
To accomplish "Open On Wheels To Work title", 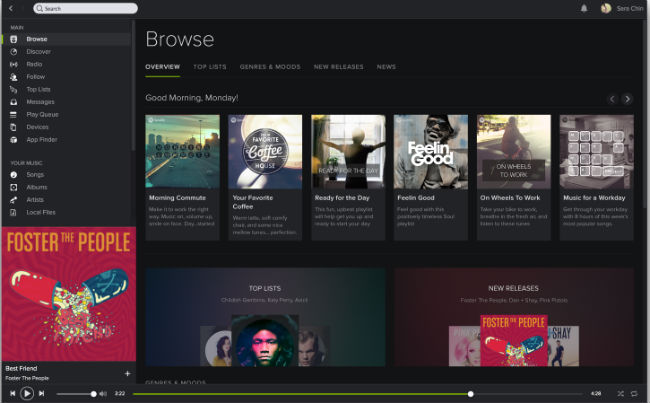I will coord(510,198).
